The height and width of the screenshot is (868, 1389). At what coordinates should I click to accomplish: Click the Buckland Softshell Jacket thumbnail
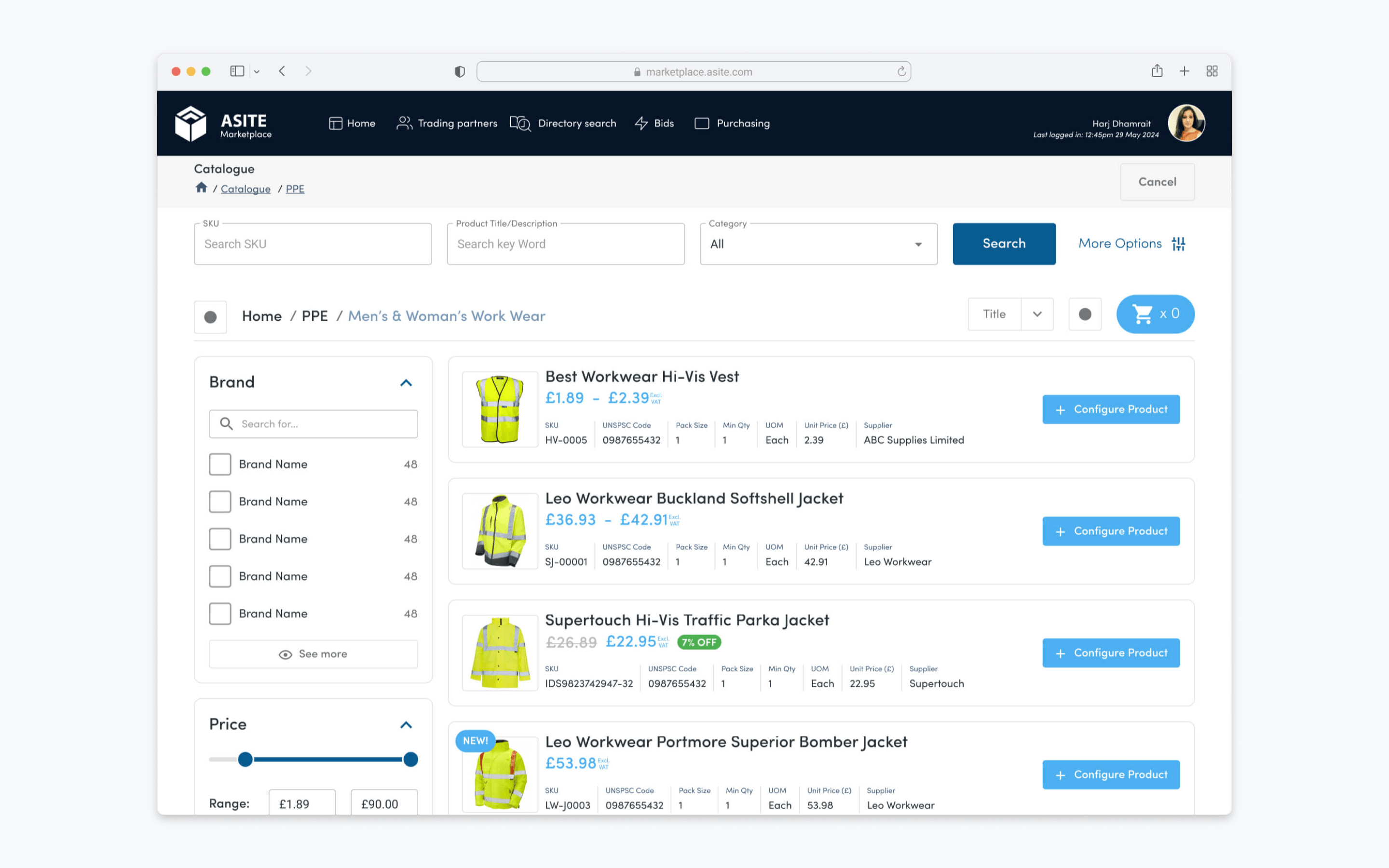500,531
